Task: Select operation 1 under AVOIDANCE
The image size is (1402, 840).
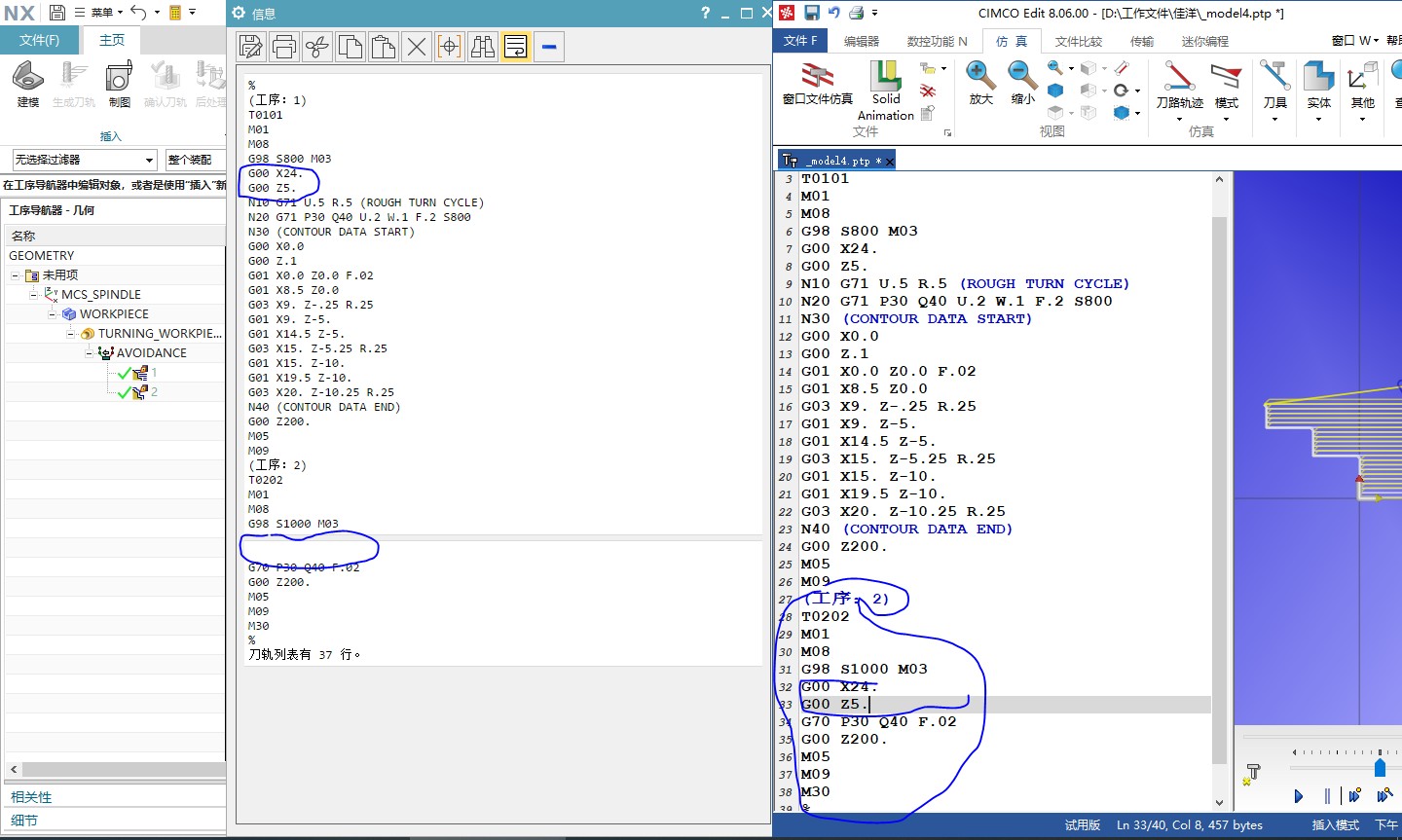Action: click(x=137, y=373)
